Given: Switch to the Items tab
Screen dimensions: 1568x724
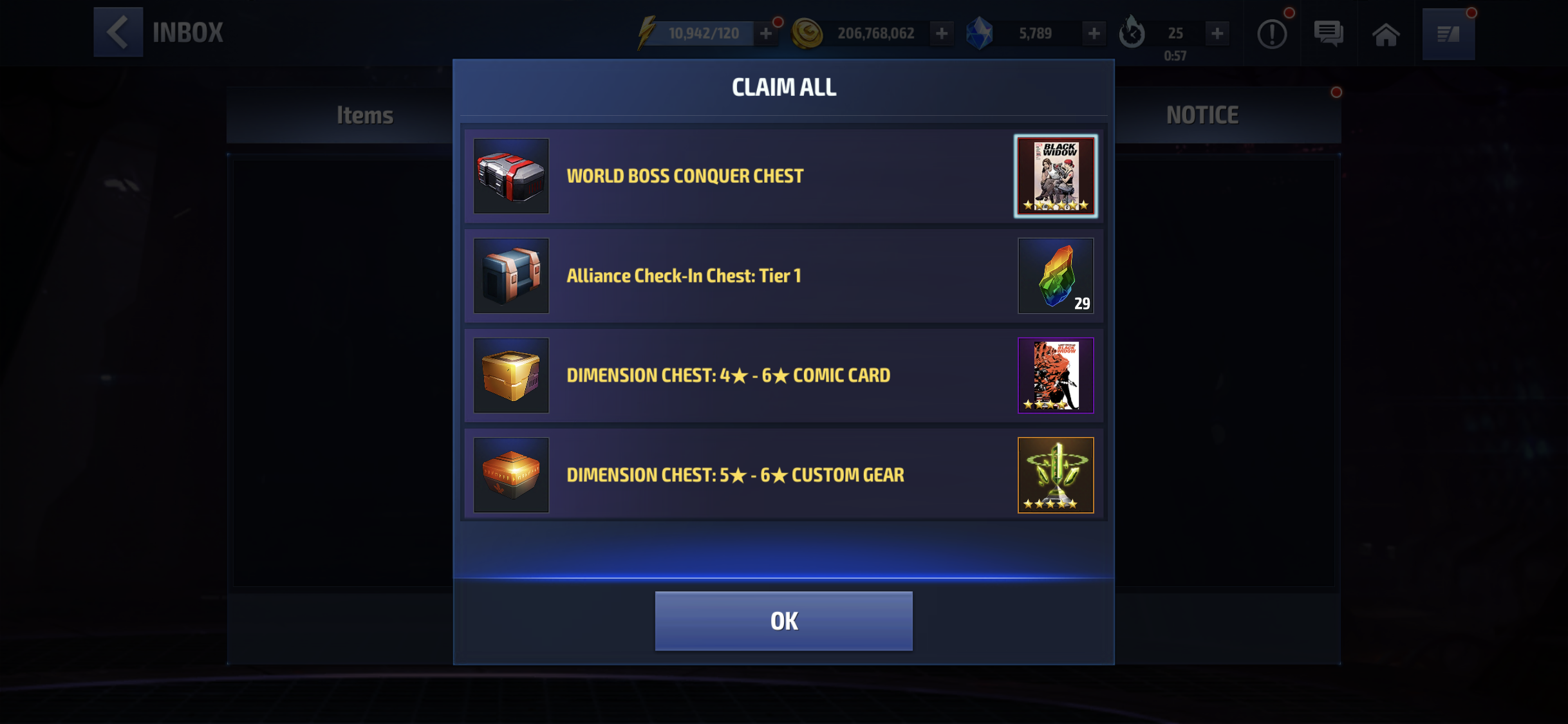Looking at the screenshot, I should click(x=365, y=115).
